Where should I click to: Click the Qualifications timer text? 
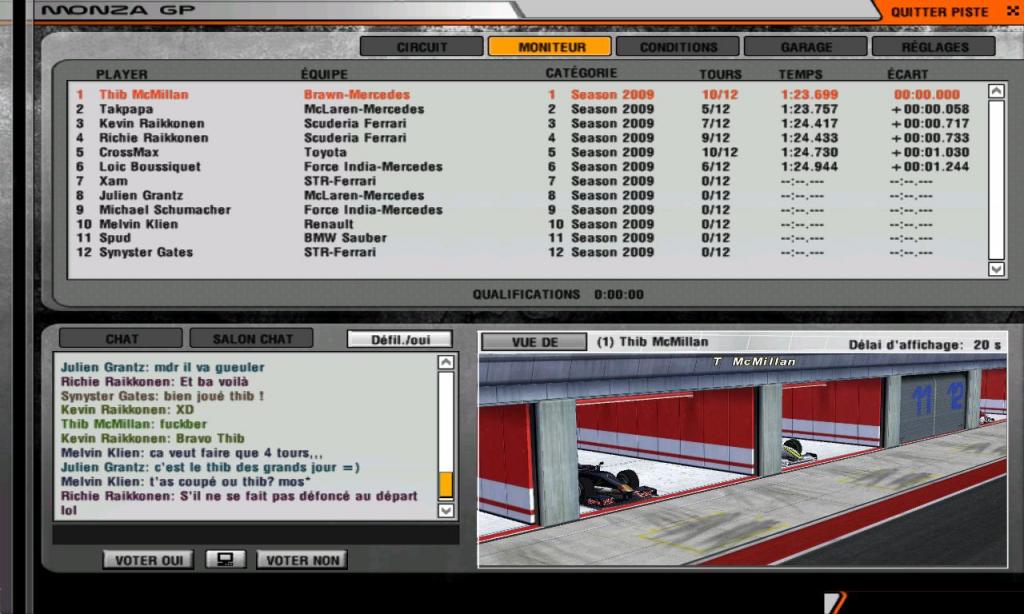pos(558,295)
